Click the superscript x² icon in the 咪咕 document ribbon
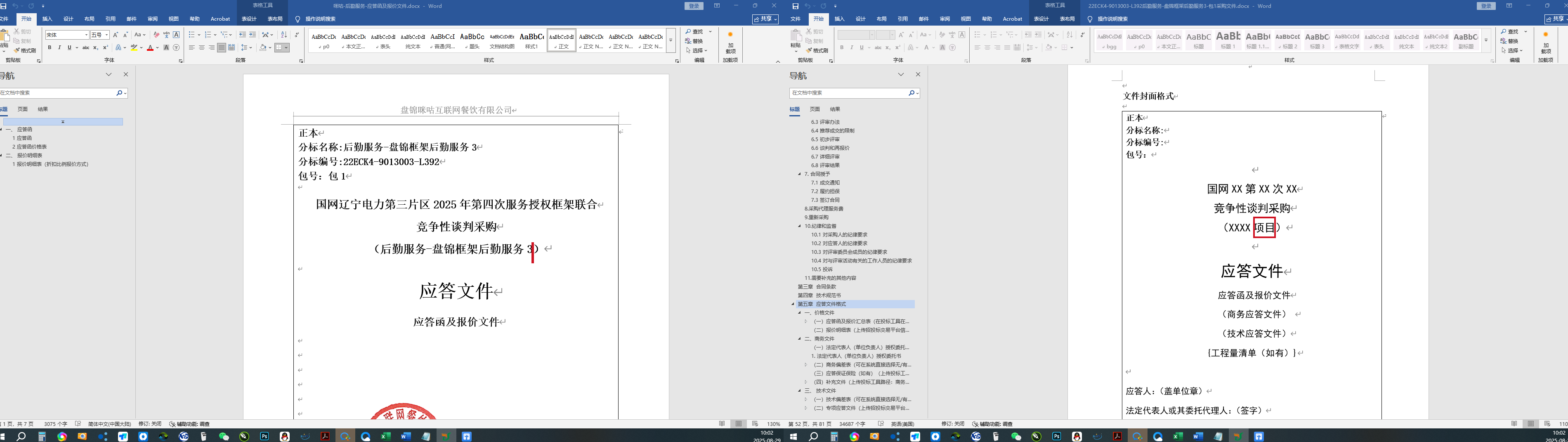 click(x=105, y=47)
